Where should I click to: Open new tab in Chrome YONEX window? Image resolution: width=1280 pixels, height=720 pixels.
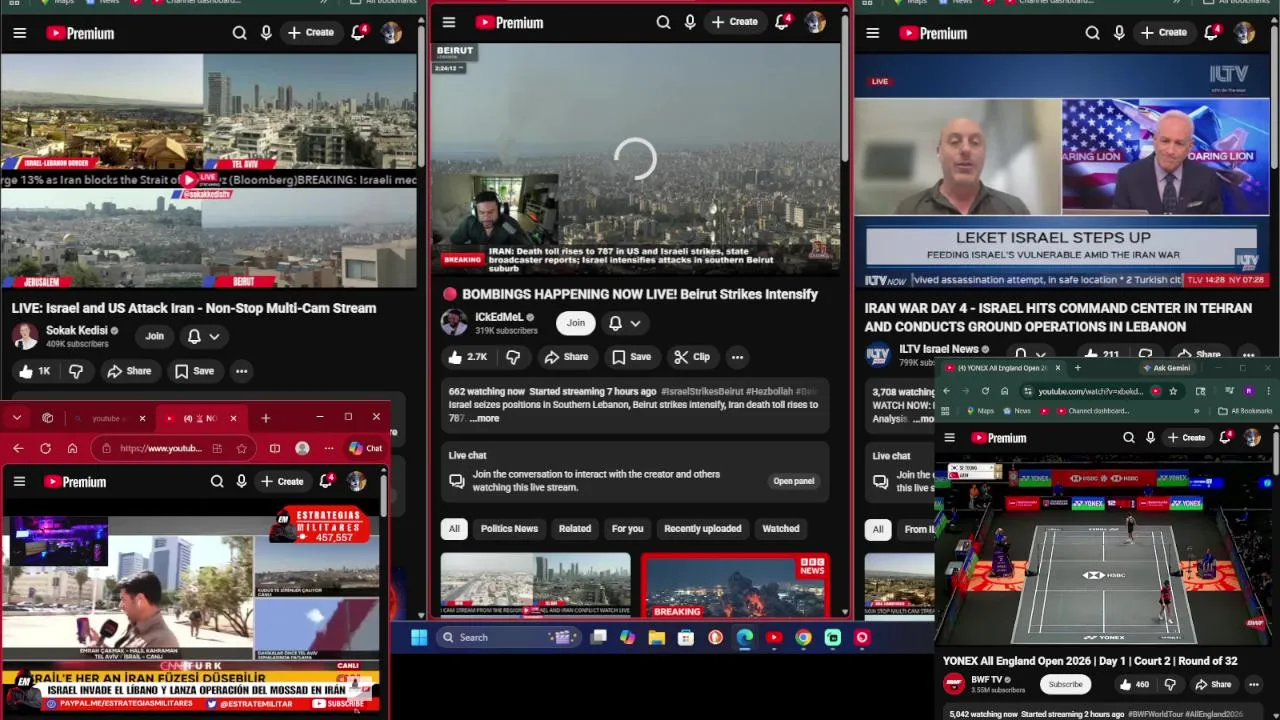(x=1077, y=368)
